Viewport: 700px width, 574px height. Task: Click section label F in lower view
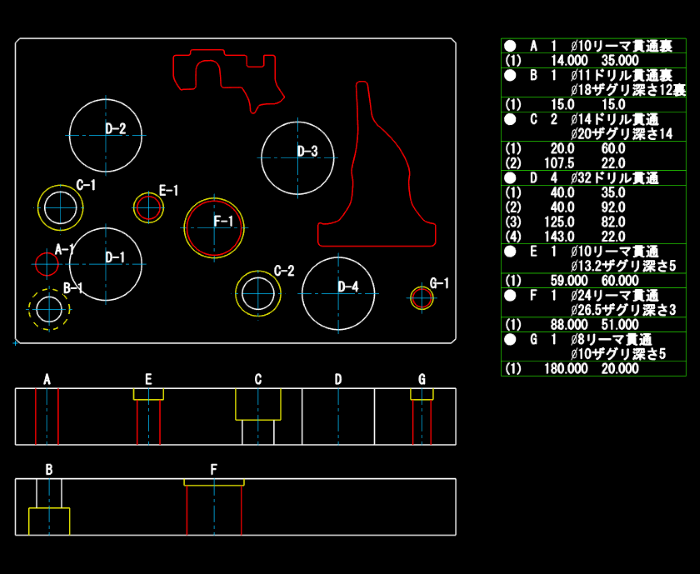point(214,470)
